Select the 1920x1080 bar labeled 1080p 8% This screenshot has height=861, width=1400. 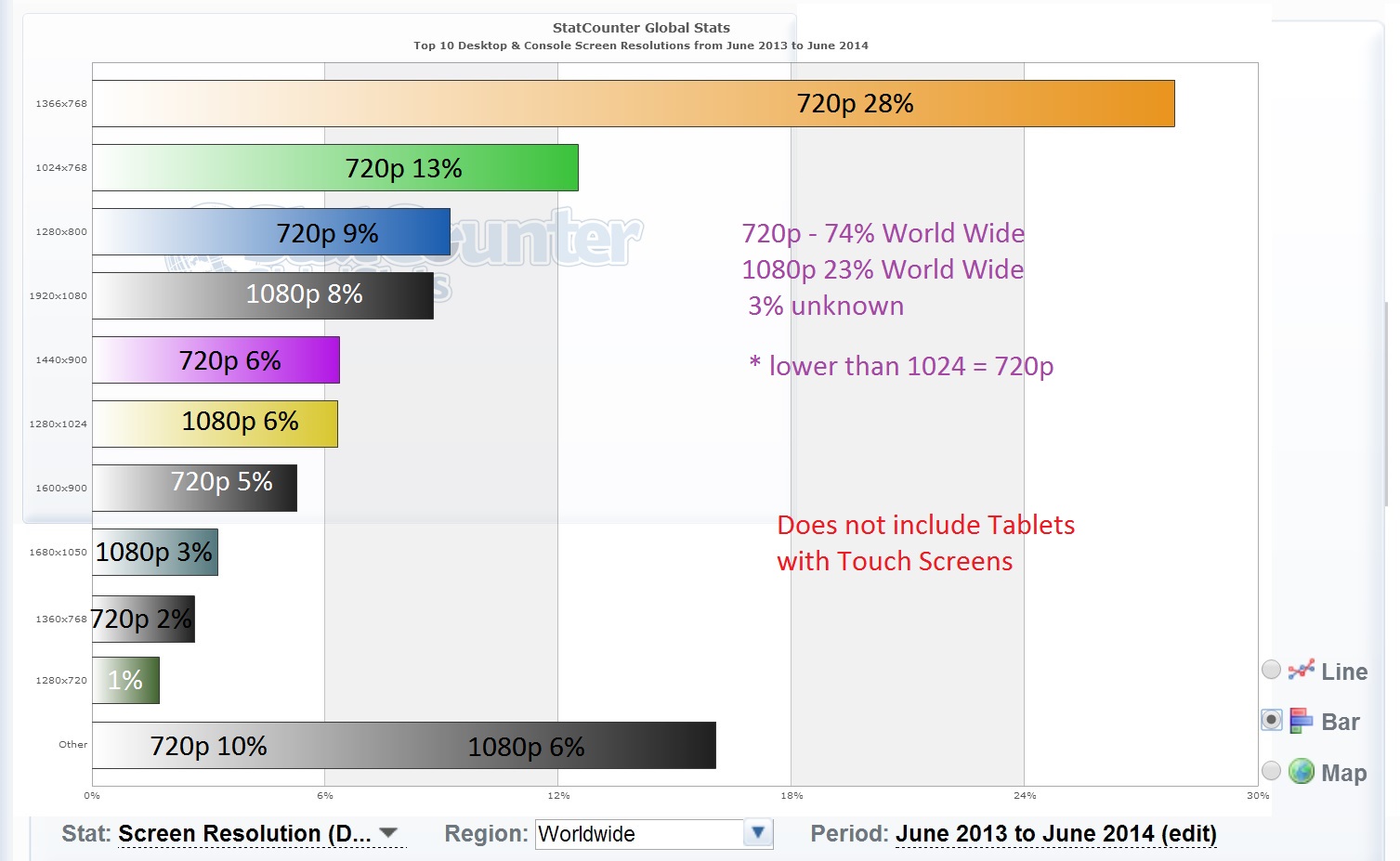coord(263,295)
